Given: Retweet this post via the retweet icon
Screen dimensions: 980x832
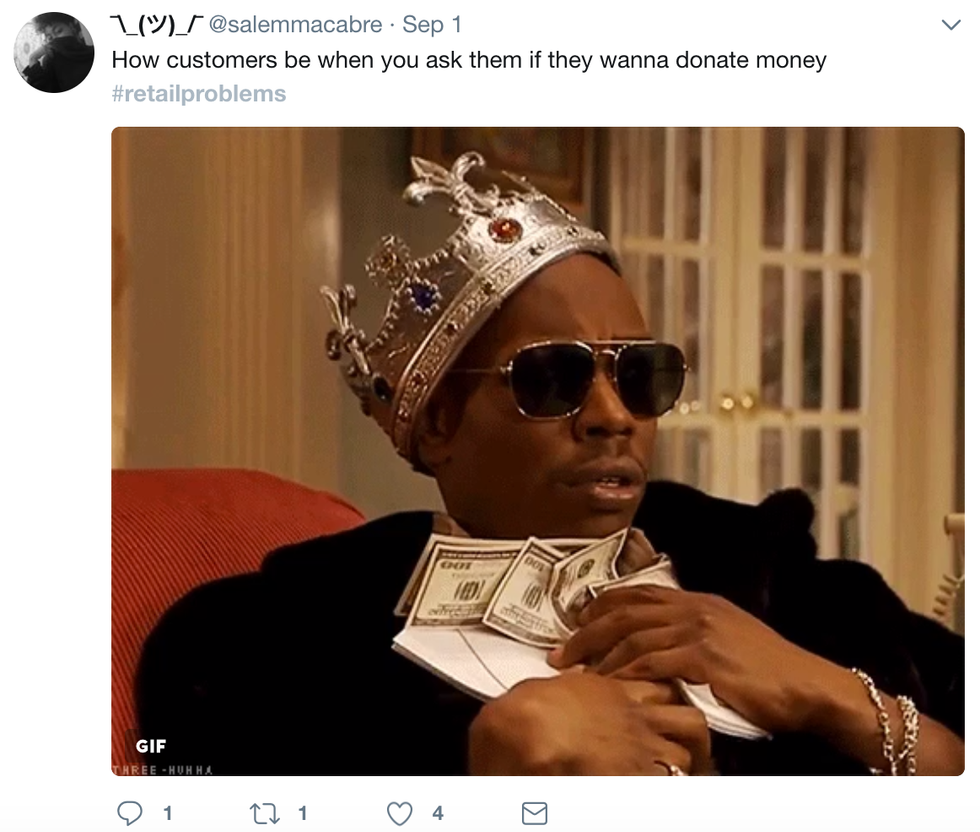Looking at the screenshot, I should pyautogui.click(x=264, y=813).
